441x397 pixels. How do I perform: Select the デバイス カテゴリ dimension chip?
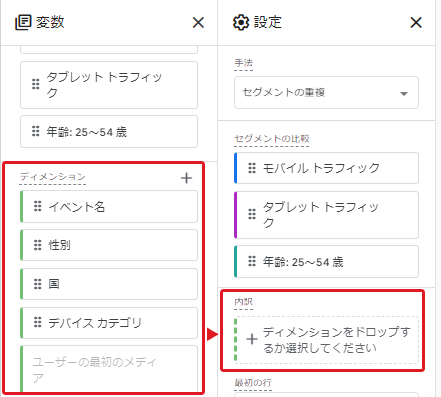(109, 323)
